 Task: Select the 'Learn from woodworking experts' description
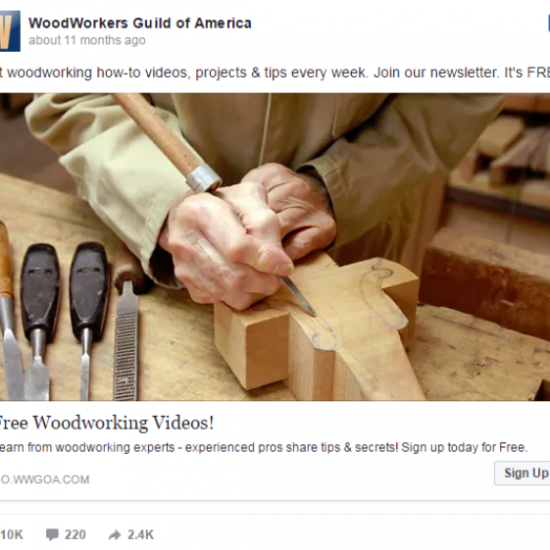point(264,448)
